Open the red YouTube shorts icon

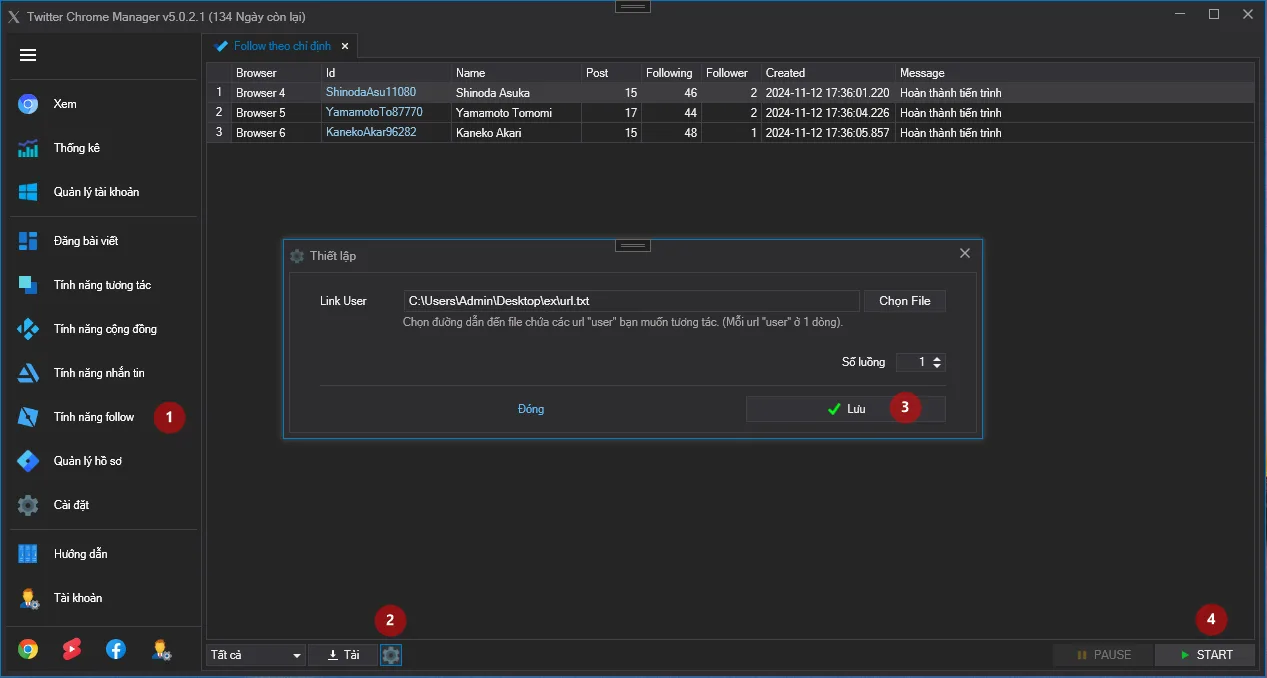(72, 649)
